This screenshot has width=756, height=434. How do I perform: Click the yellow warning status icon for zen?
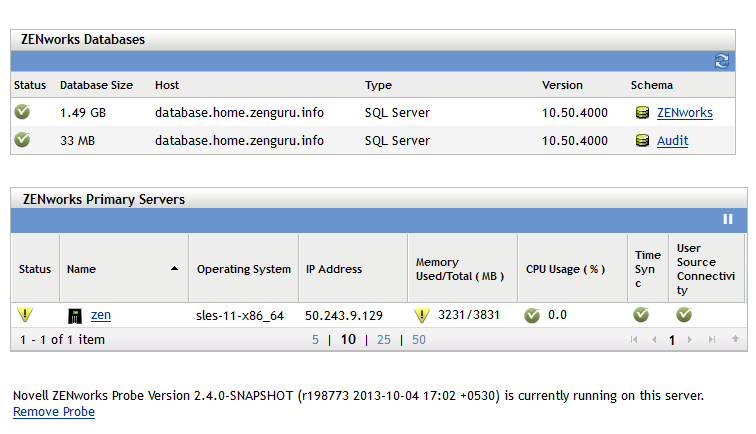(x=25, y=315)
